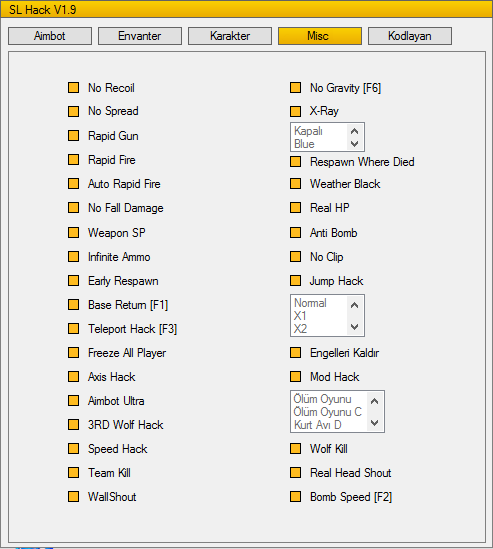Screen dimensions: 493x549
Task: Check the Freeze All Player option
Action: click(73, 353)
